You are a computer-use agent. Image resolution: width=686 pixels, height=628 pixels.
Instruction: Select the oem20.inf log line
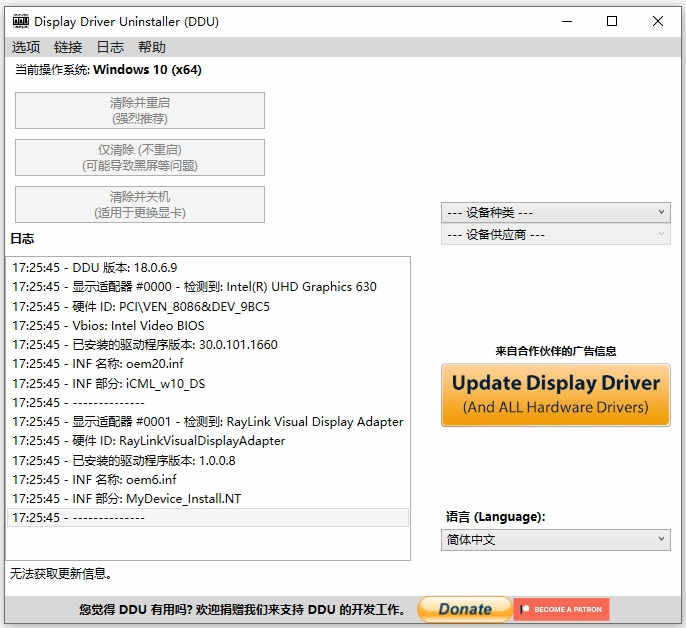tap(98, 364)
